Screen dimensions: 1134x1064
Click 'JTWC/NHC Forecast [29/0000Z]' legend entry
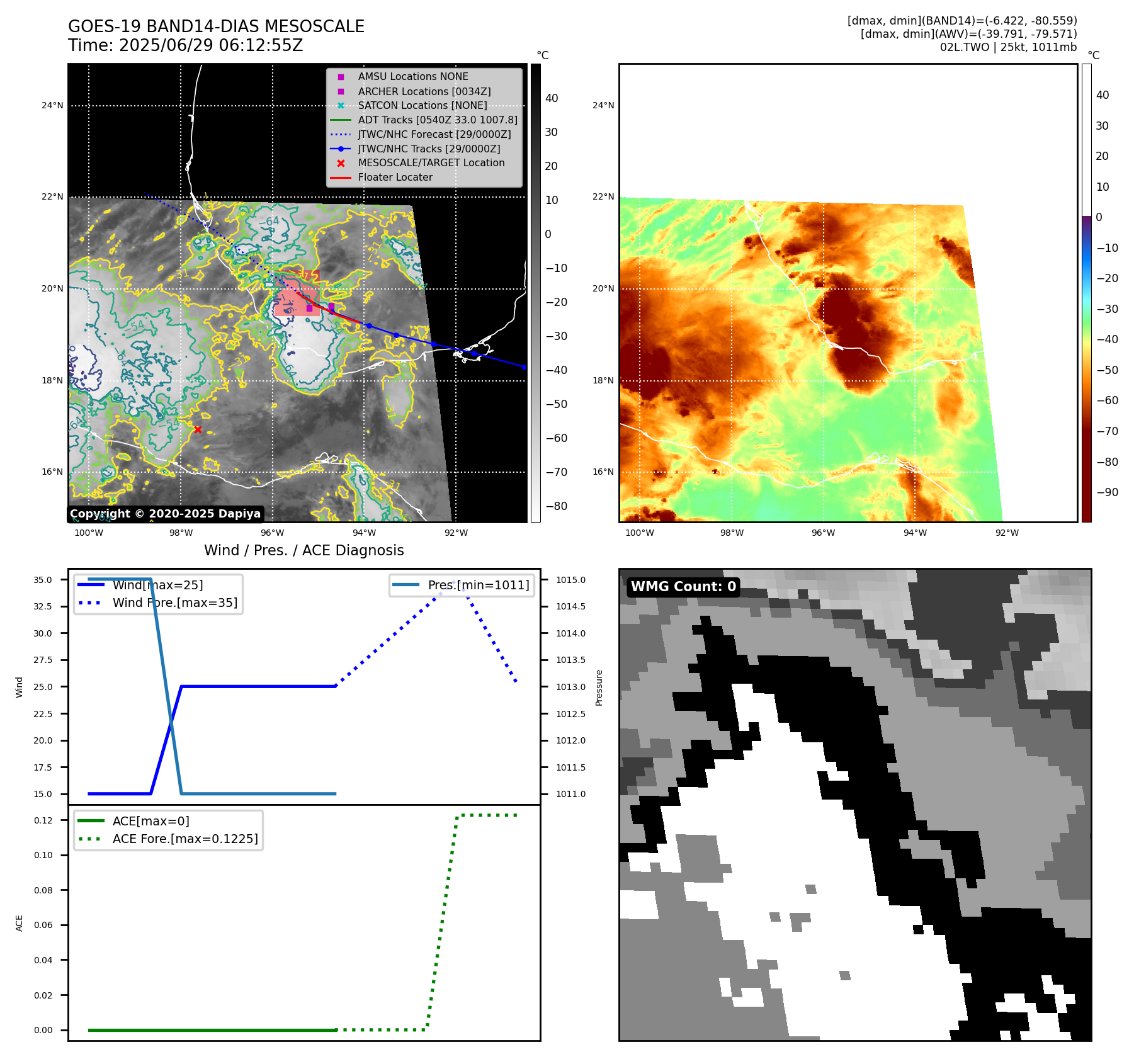(434, 134)
